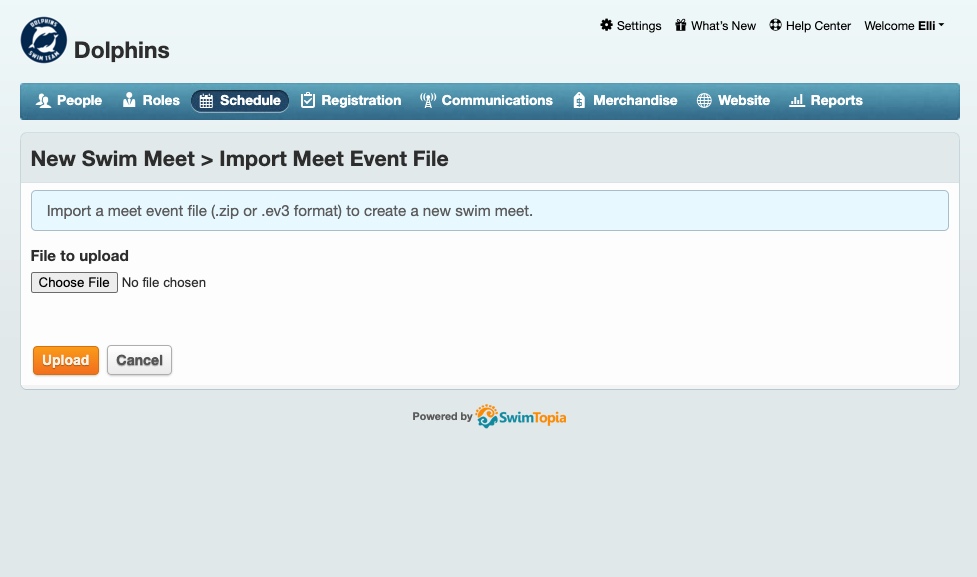977x577 pixels.
Task: Cancel the meet event file import
Action: pyautogui.click(x=139, y=360)
